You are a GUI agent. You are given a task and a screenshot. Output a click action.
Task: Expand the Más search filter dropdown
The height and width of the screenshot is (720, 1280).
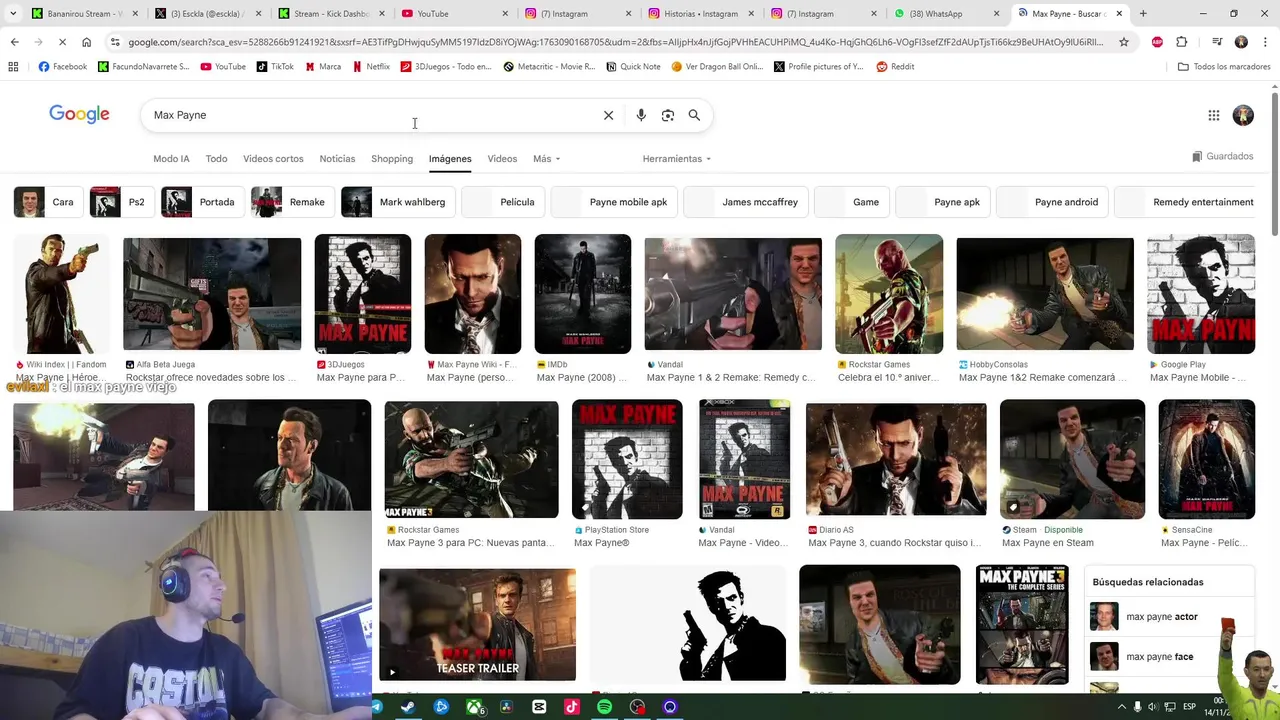pyautogui.click(x=546, y=159)
